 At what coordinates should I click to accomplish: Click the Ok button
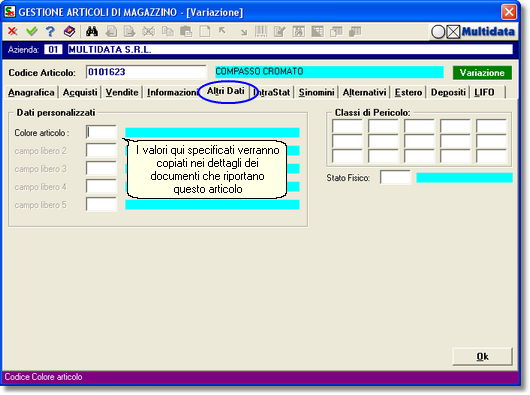482,356
